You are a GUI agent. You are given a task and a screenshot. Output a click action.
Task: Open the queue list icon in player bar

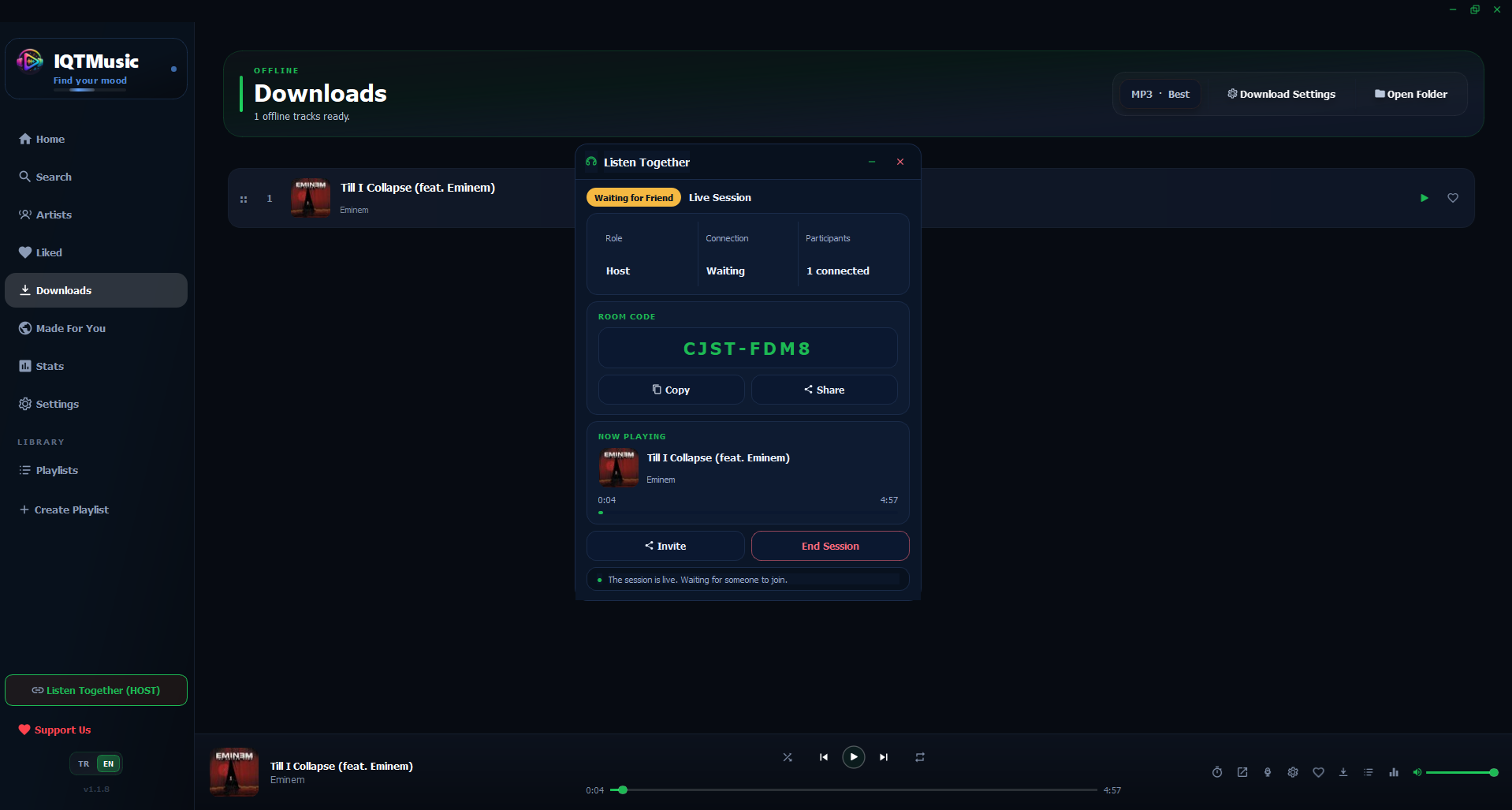[1369, 772]
